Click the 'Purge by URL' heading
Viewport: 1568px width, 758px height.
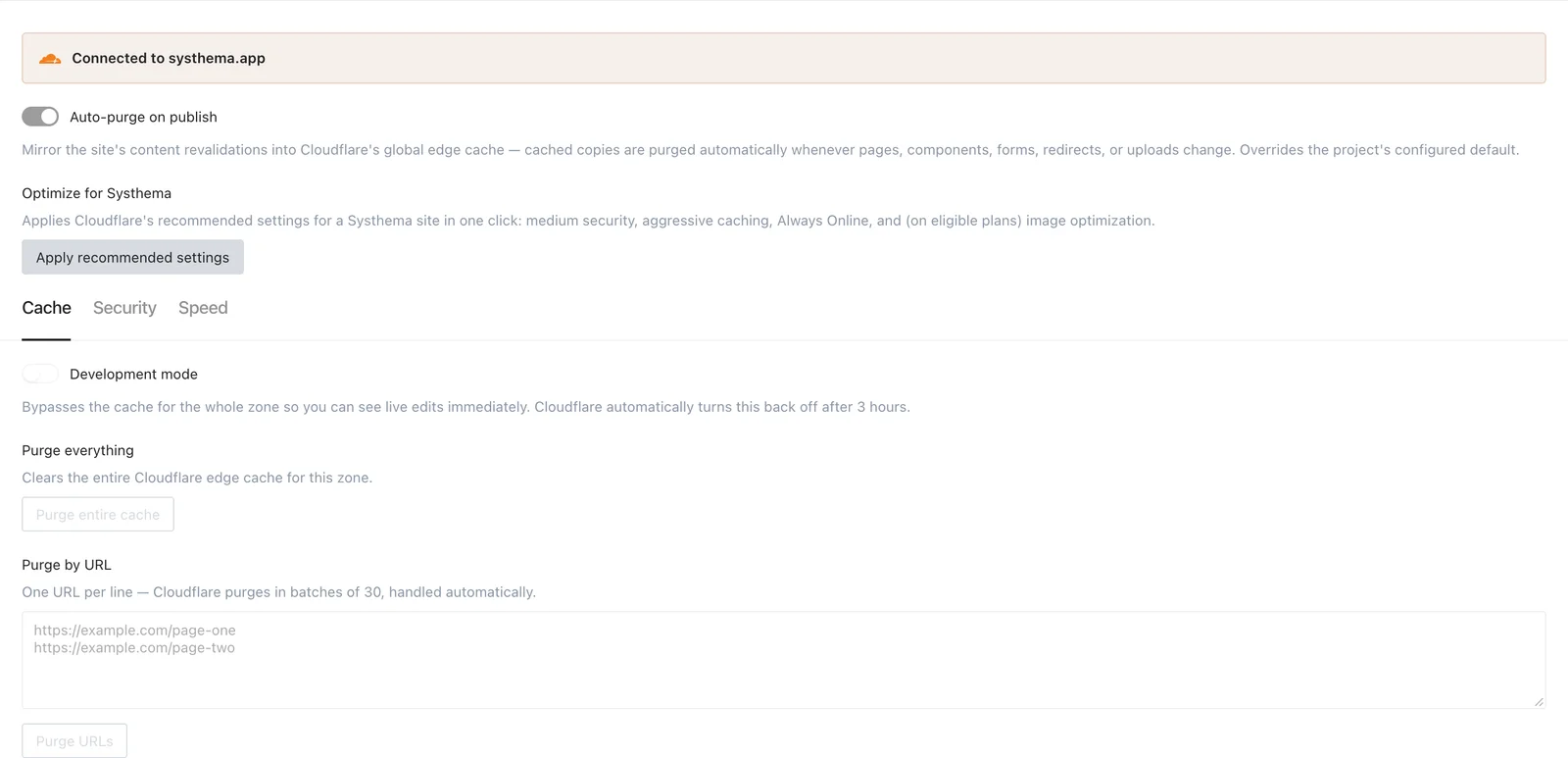pos(67,565)
